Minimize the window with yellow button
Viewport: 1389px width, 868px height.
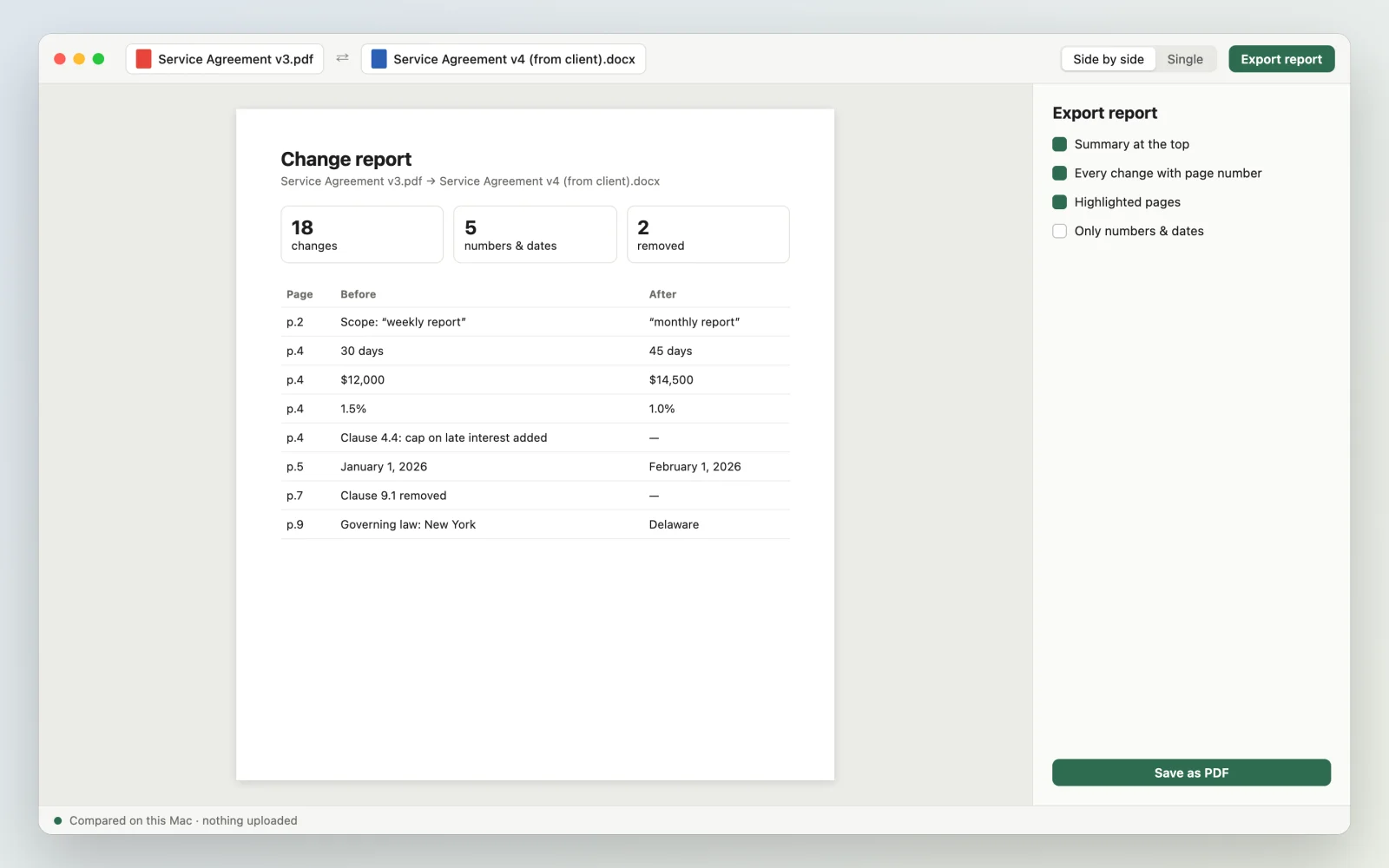(79, 59)
